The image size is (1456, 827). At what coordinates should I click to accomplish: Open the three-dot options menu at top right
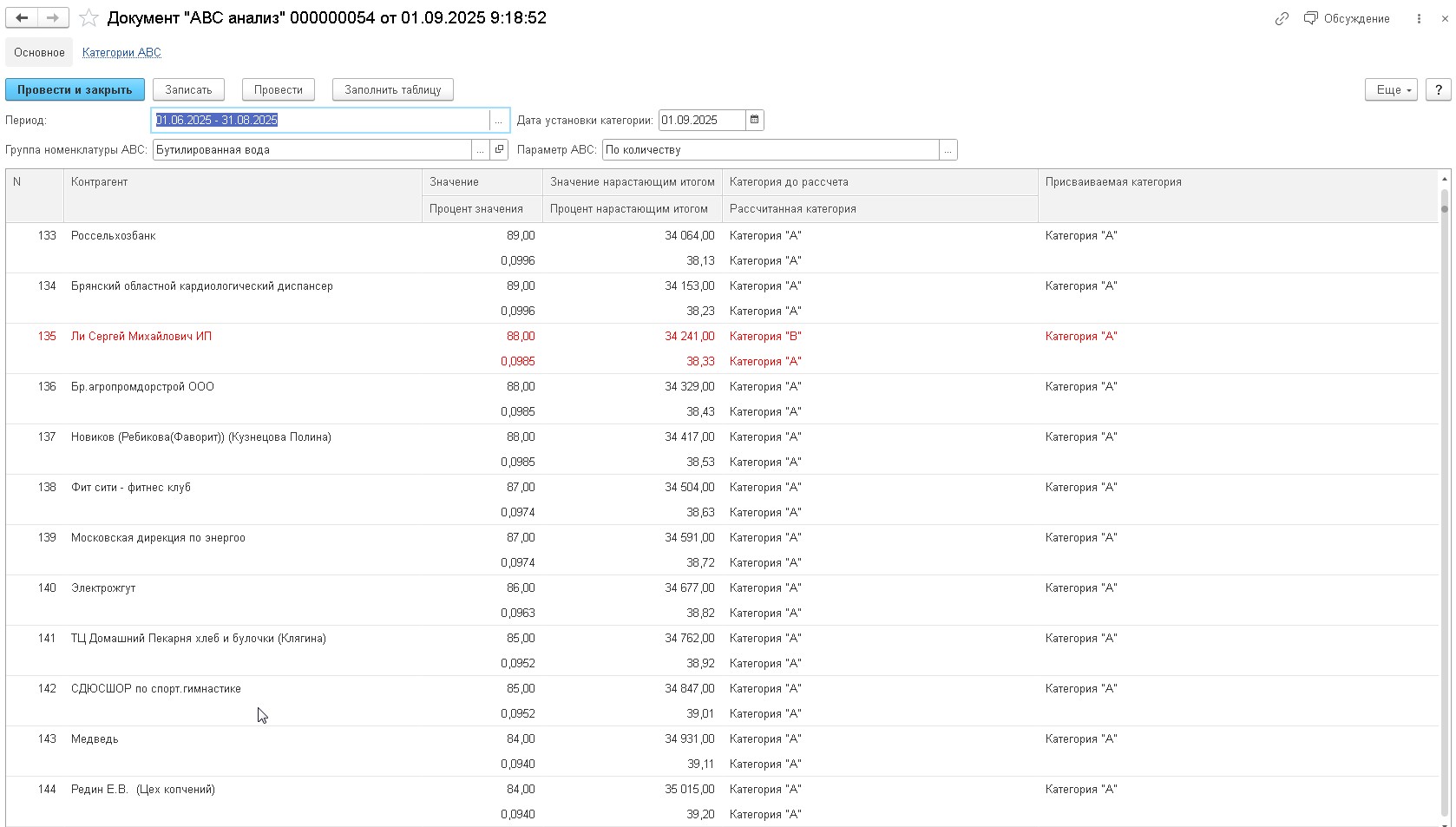(1419, 18)
